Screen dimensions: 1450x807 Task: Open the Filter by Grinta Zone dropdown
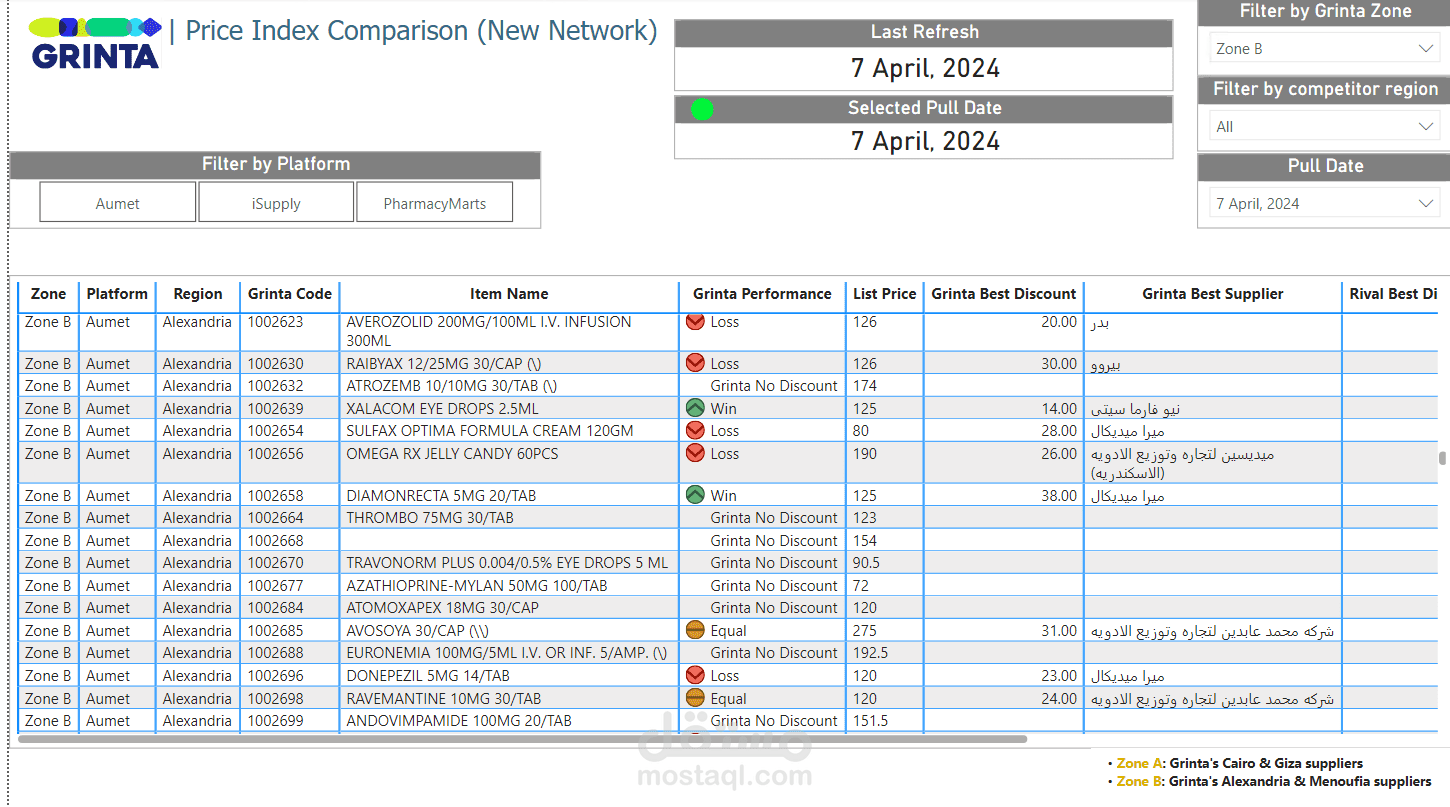coord(1325,48)
